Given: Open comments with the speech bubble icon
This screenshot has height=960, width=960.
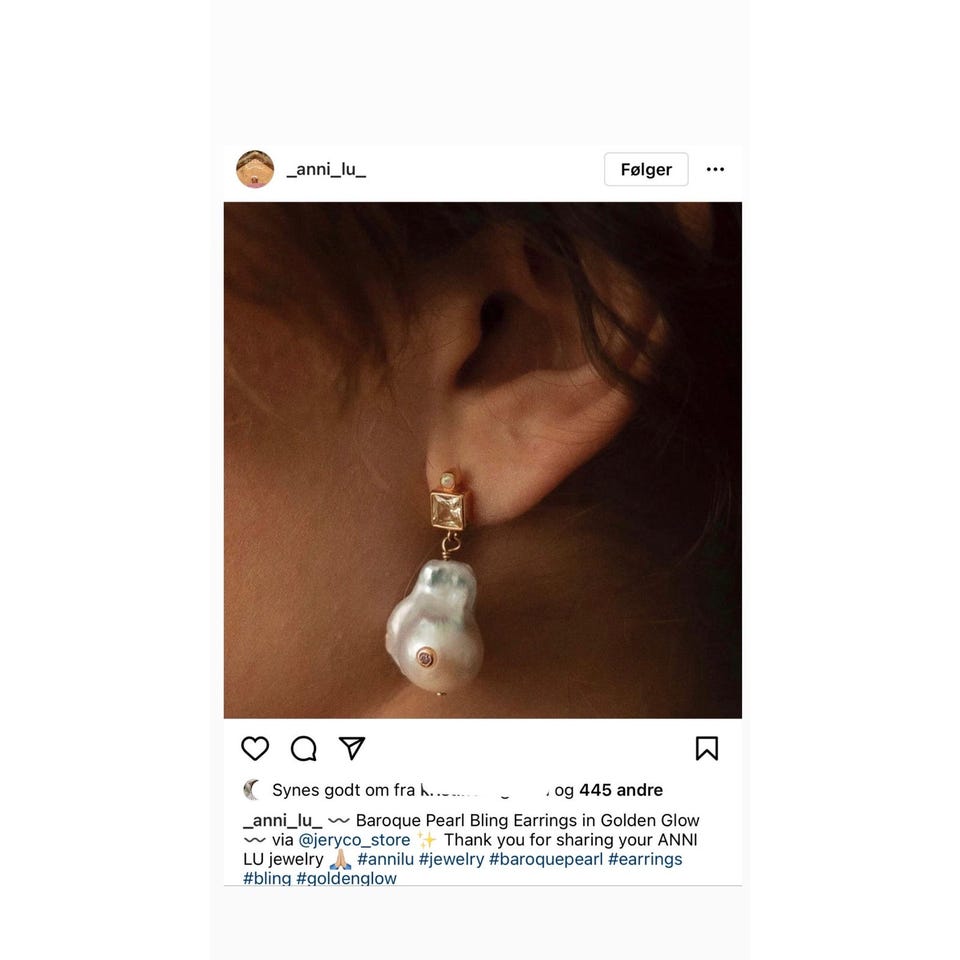Looking at the screenshot, I should [304, 748].
